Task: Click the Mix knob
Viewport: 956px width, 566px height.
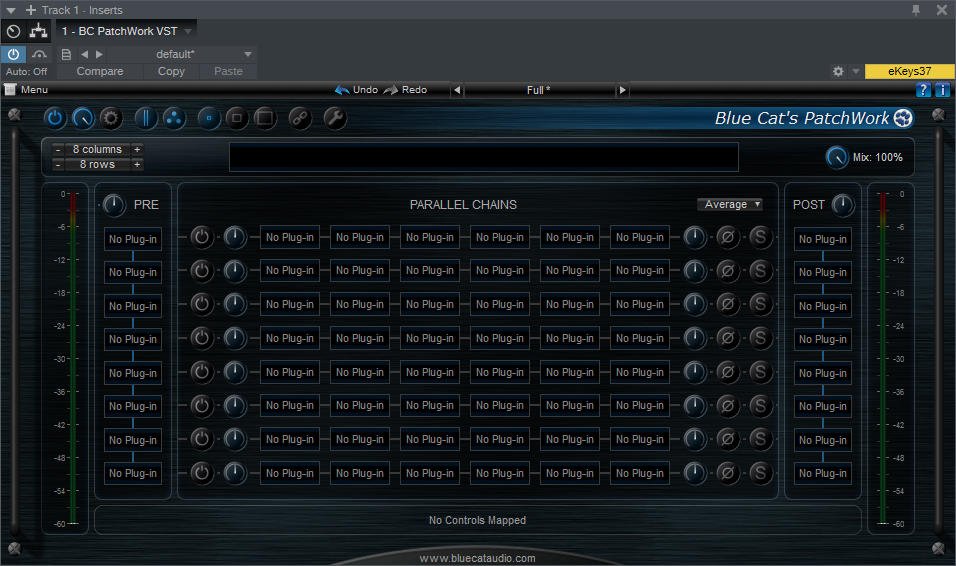Action: (836, 157)
